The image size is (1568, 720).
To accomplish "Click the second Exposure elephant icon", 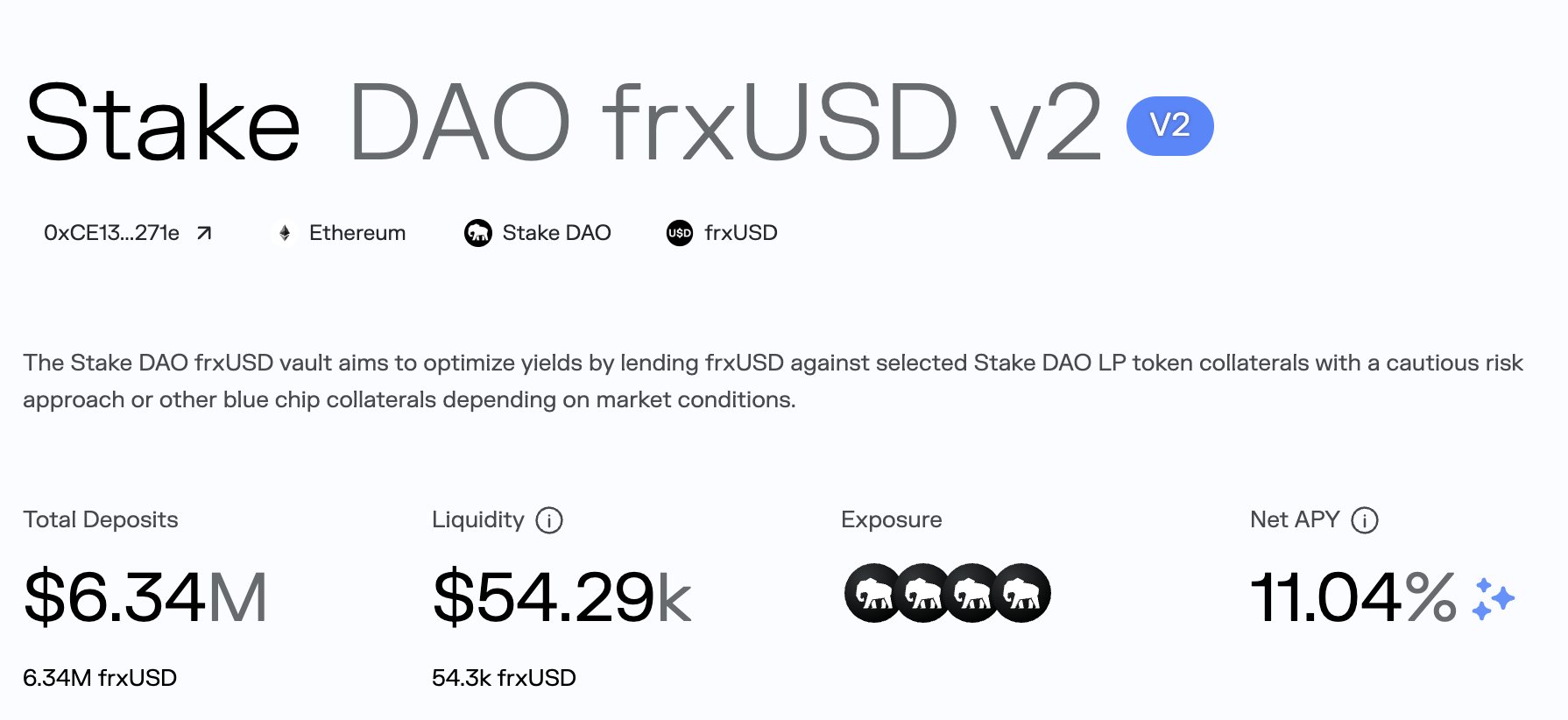I will click(x=922, y=593).
